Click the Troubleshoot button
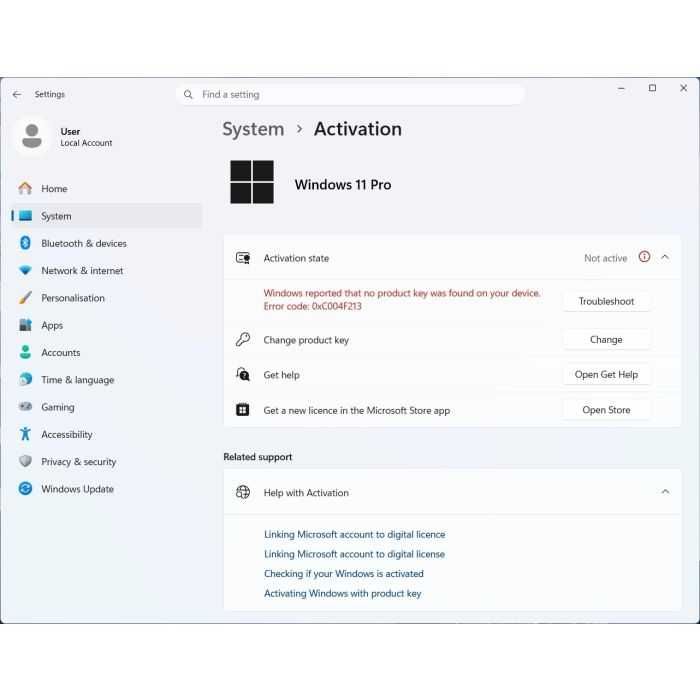Viewport: 700px width, 700px height. 606,301
